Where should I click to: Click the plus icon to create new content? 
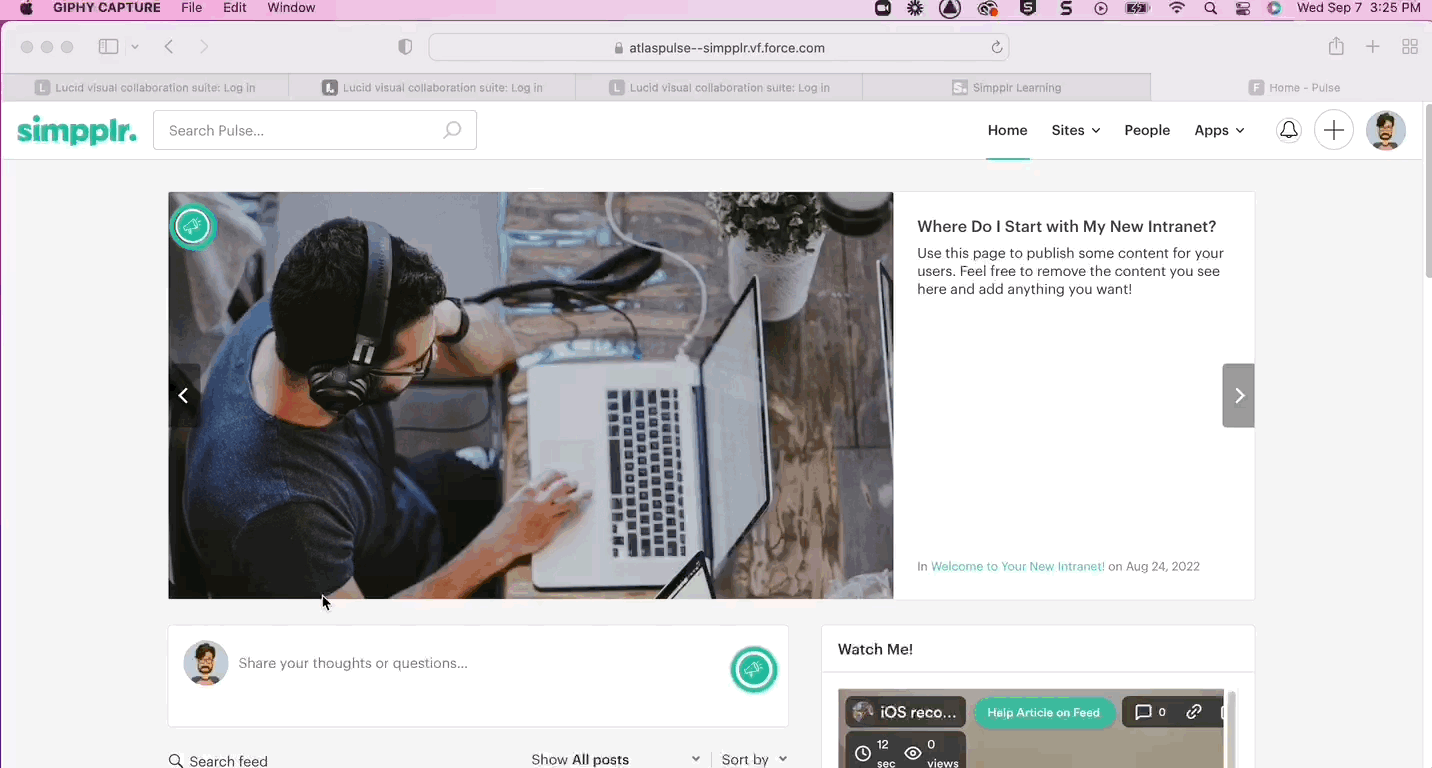(x=1334, y=130)
